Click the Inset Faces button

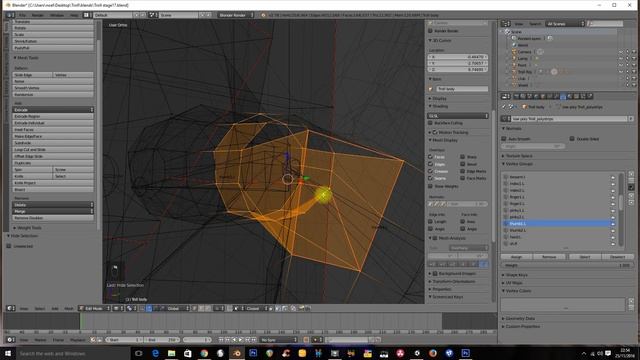pos(53,129)
